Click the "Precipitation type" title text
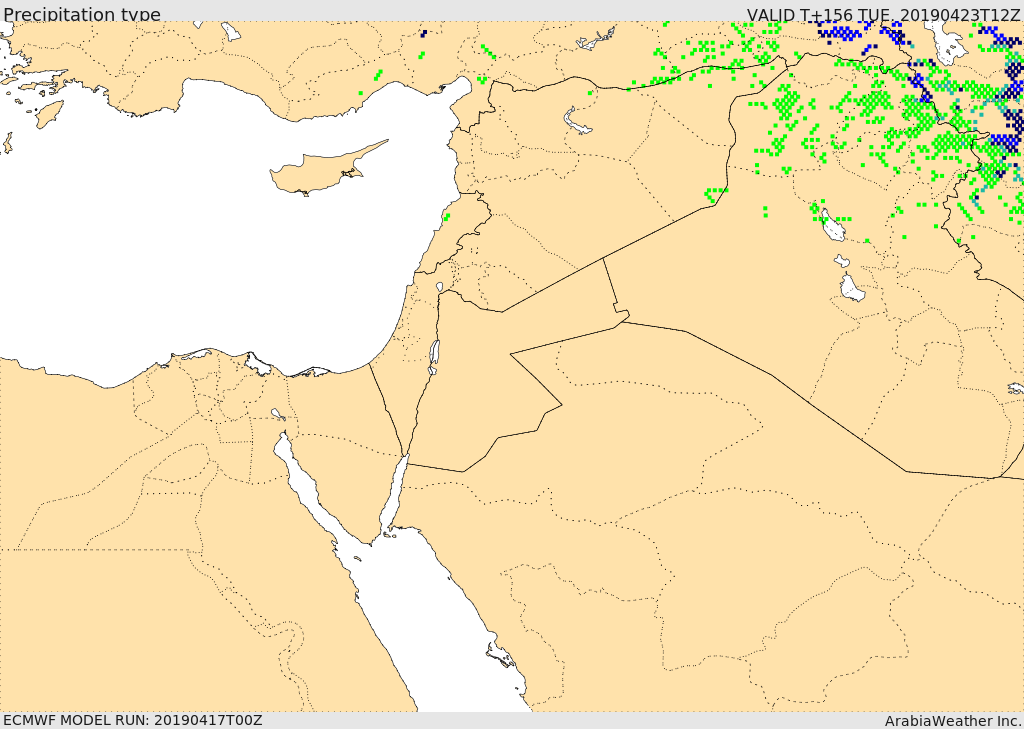This screenshot has height=729, width=1024. pyautogui.click(x=82, y=14)
